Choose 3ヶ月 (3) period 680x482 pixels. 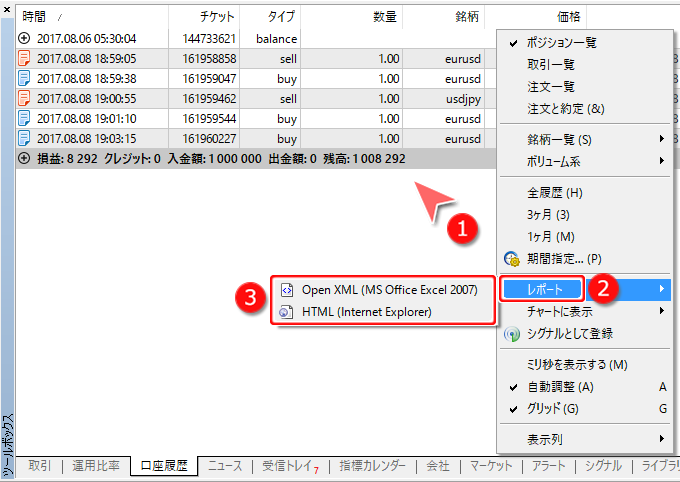[585, 215]
